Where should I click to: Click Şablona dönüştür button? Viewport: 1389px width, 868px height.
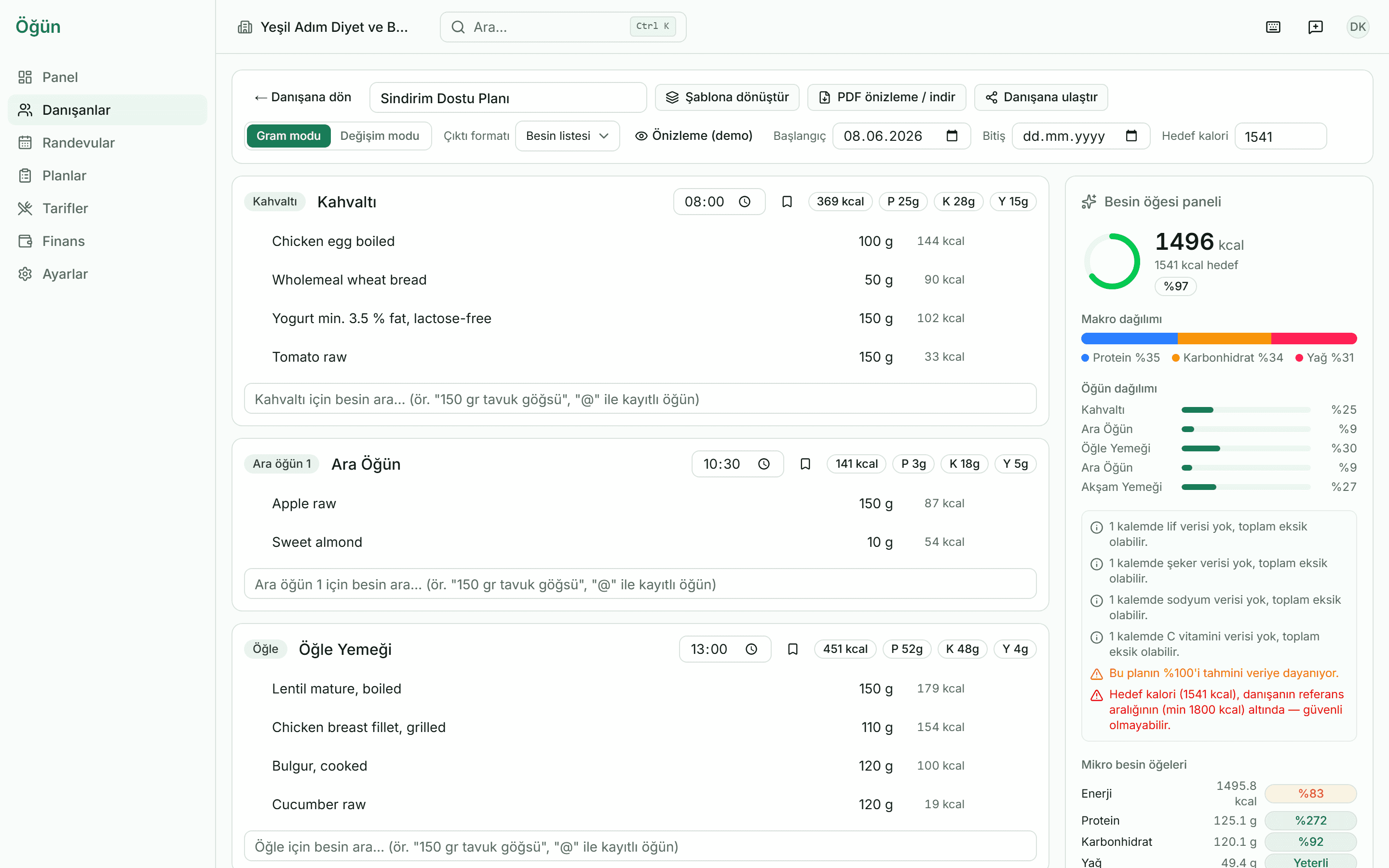pos(727,97)
